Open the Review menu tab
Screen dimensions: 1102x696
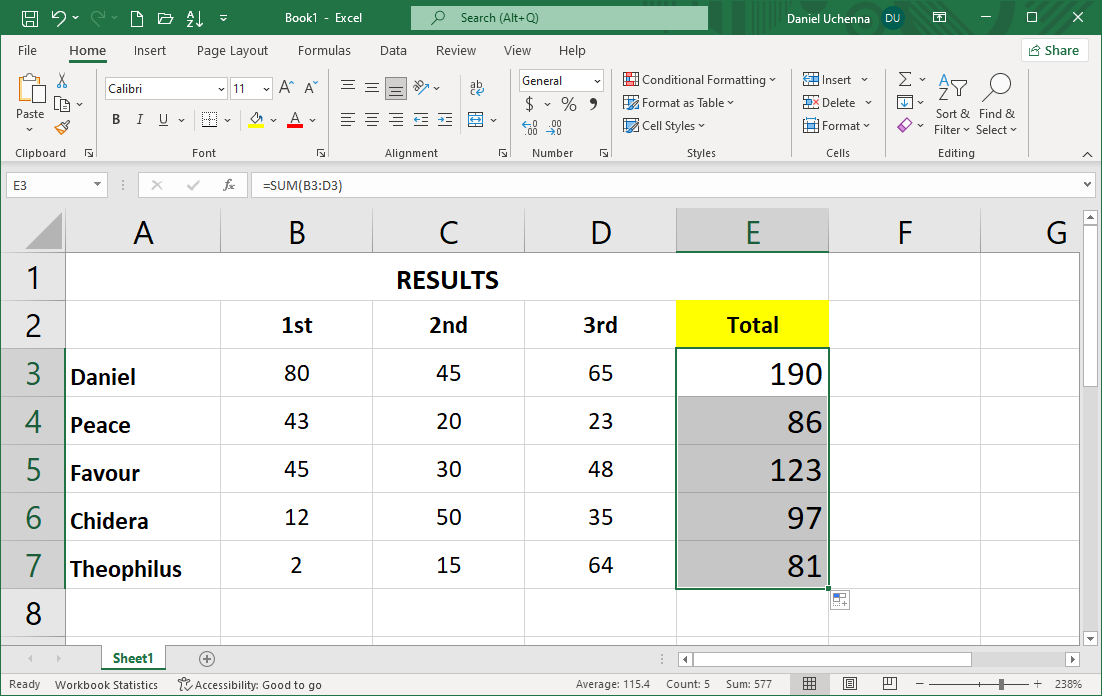(456, 50)
